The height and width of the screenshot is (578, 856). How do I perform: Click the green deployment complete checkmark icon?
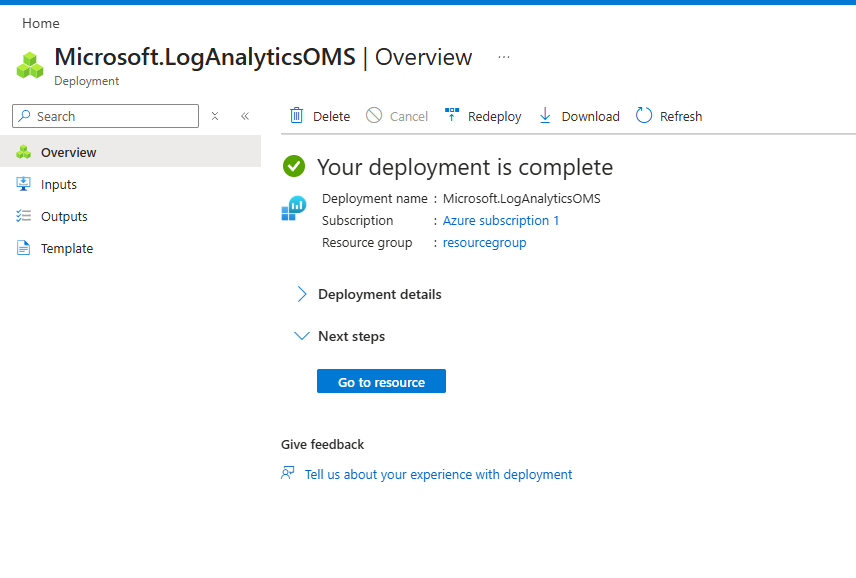click(294, 166)
